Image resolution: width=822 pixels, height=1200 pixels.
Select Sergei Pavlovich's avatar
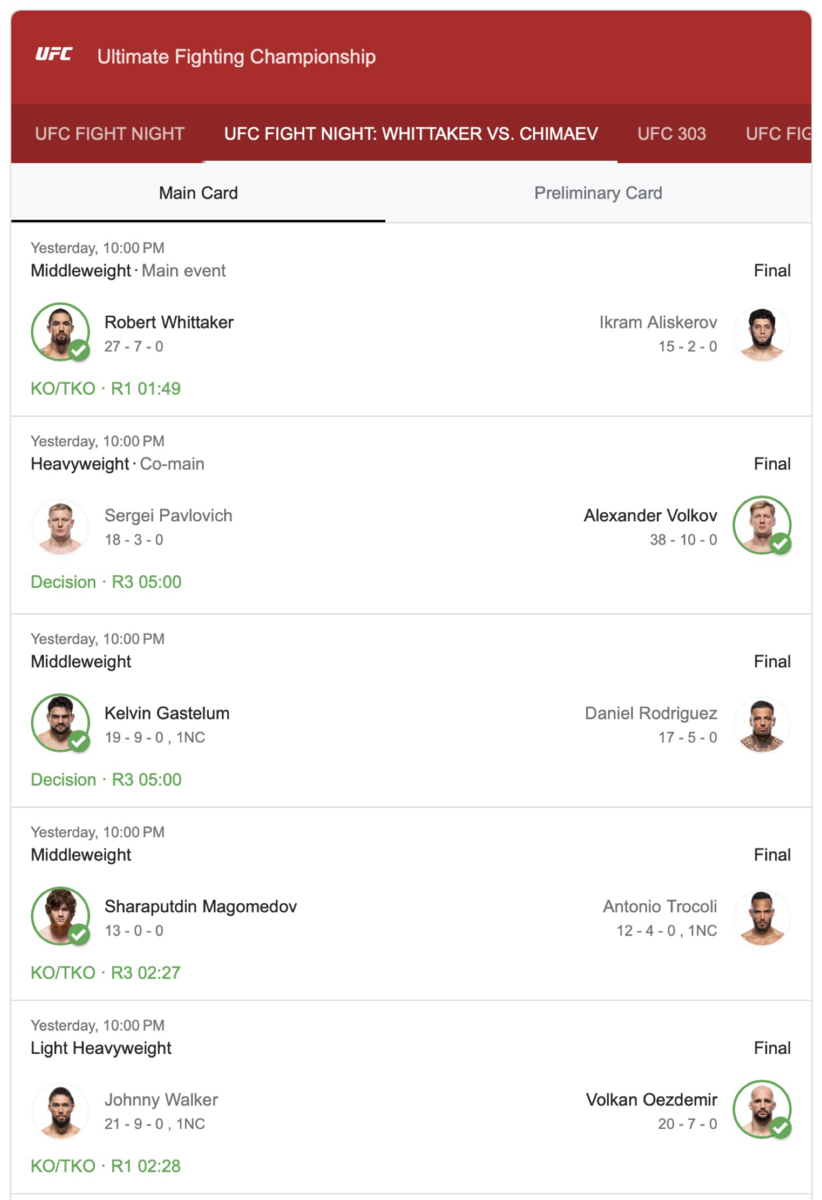tap(60, 527)
